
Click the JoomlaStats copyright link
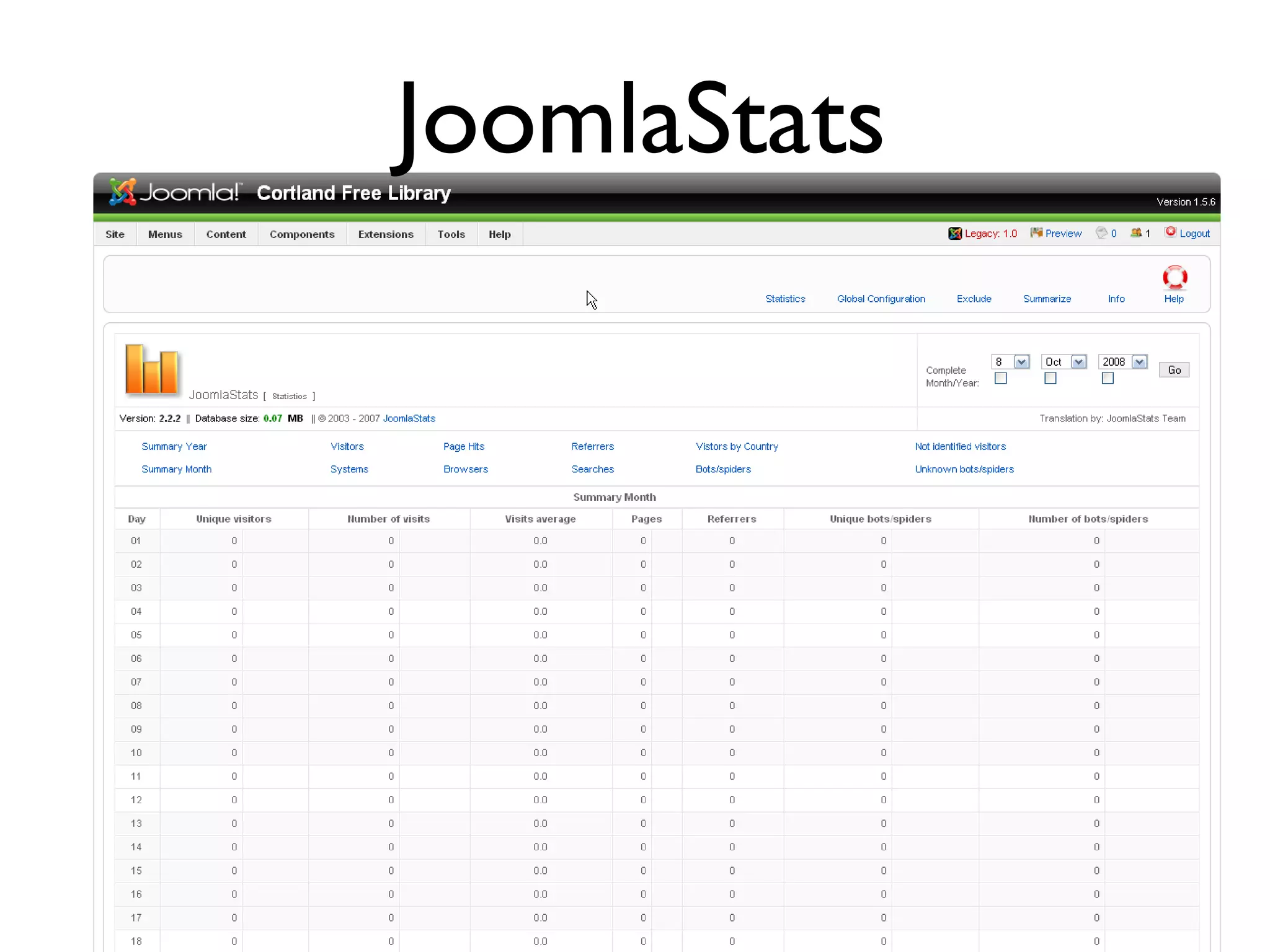(x=409, y=418)
